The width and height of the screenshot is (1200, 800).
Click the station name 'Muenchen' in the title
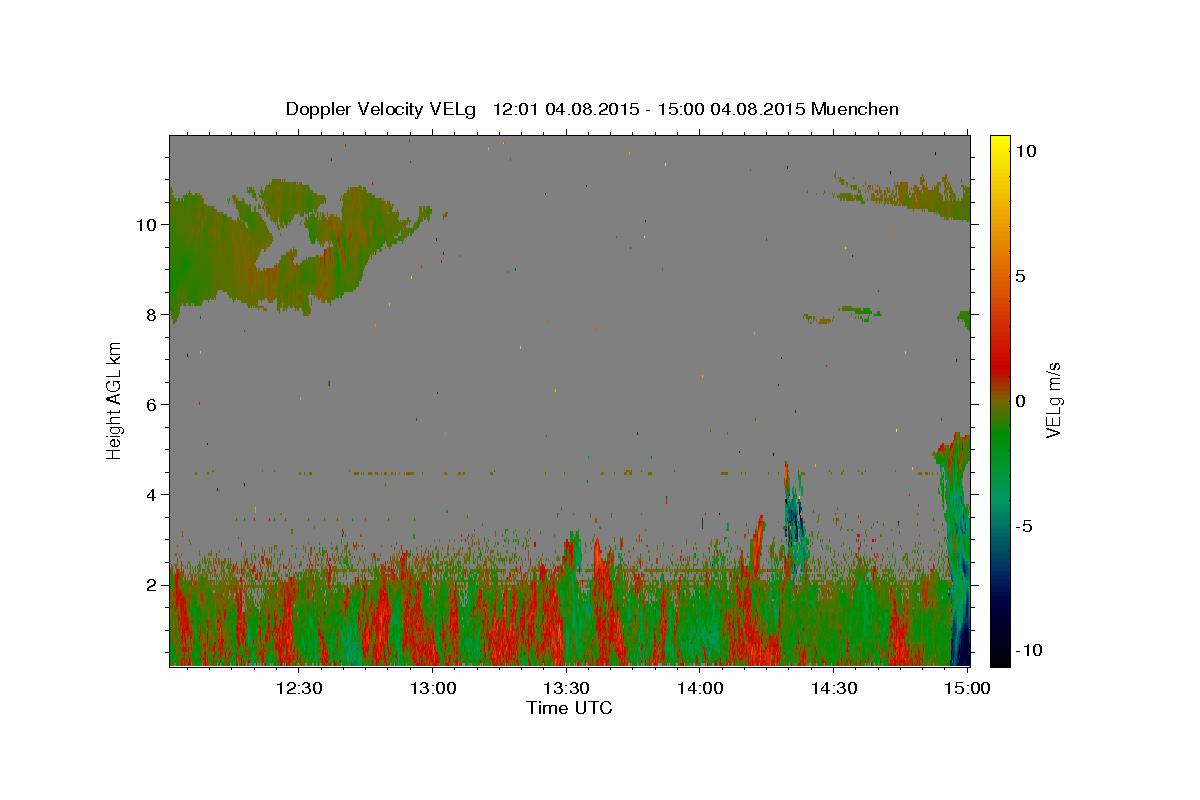(x=855, y=109)
